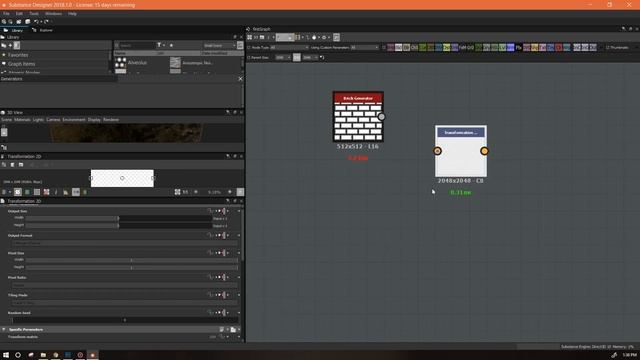Click Transformation node input connector
640x360 pixels.
coord(438,151)
